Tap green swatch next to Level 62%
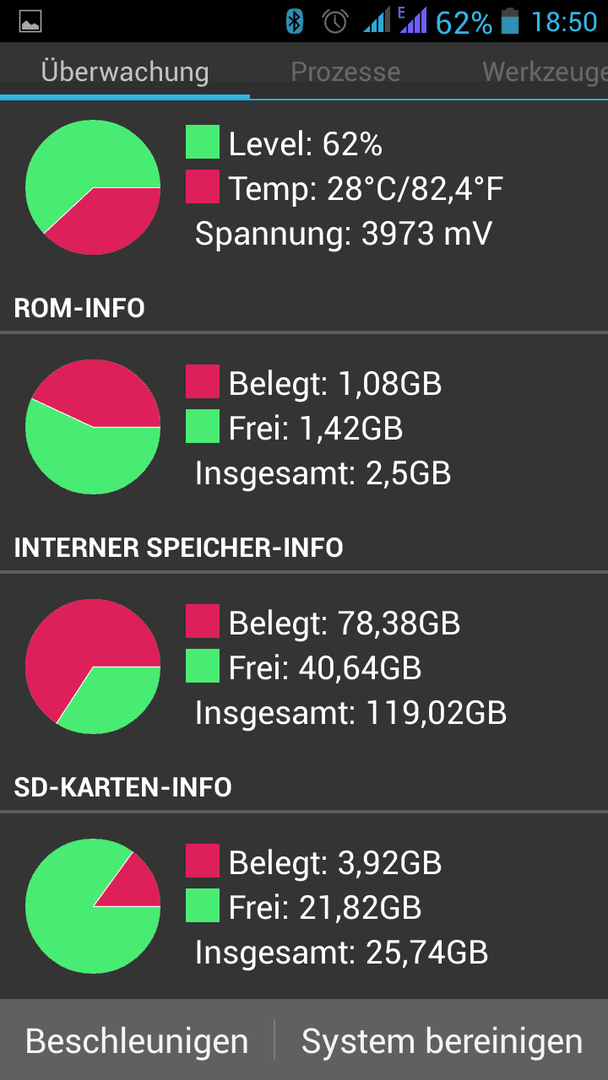This screenshot has width=608, height=1080. (x=202, y=143)
